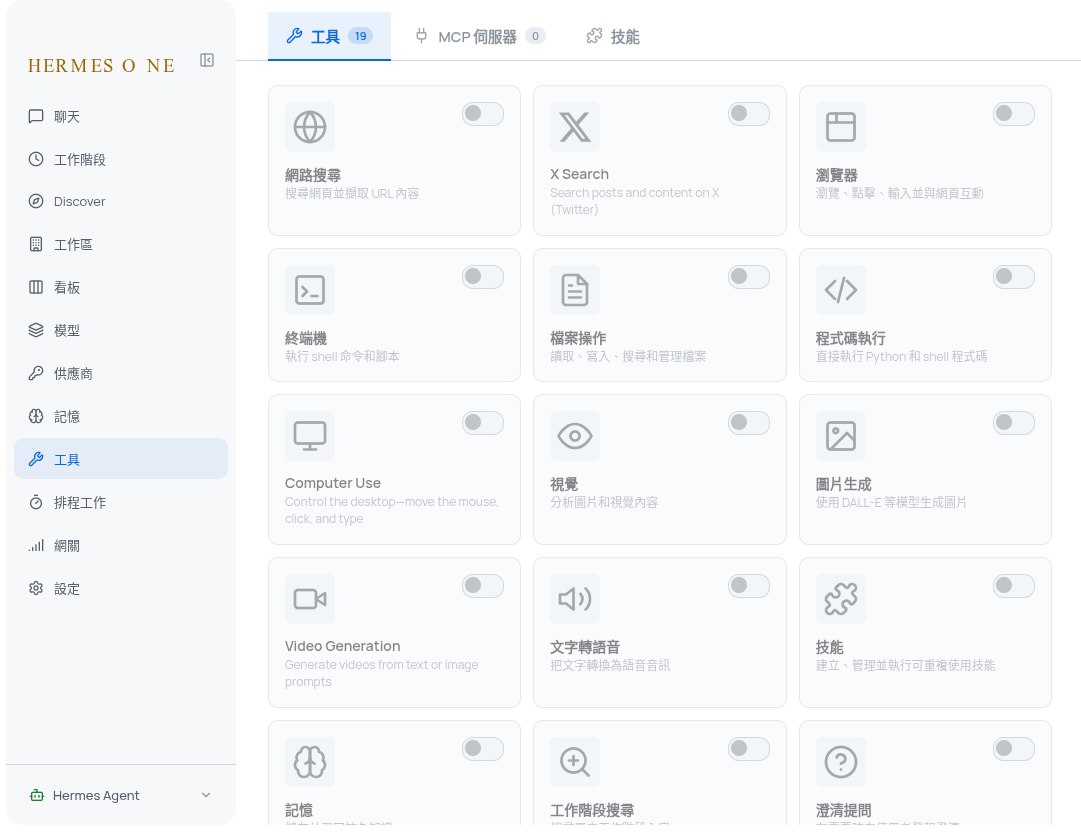Switch on the 終端機 toggle
The image size is (1081, 833).
pyautogui.click(x=483, y=277)
